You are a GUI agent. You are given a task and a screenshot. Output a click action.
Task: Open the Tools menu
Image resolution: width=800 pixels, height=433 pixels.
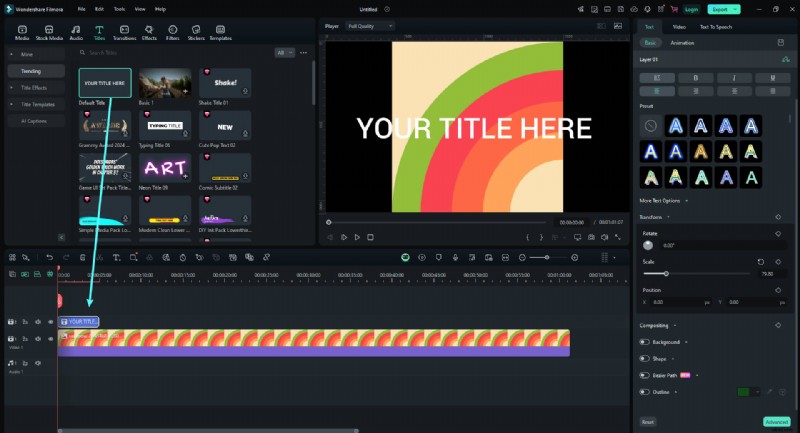(x=120, y=8)
